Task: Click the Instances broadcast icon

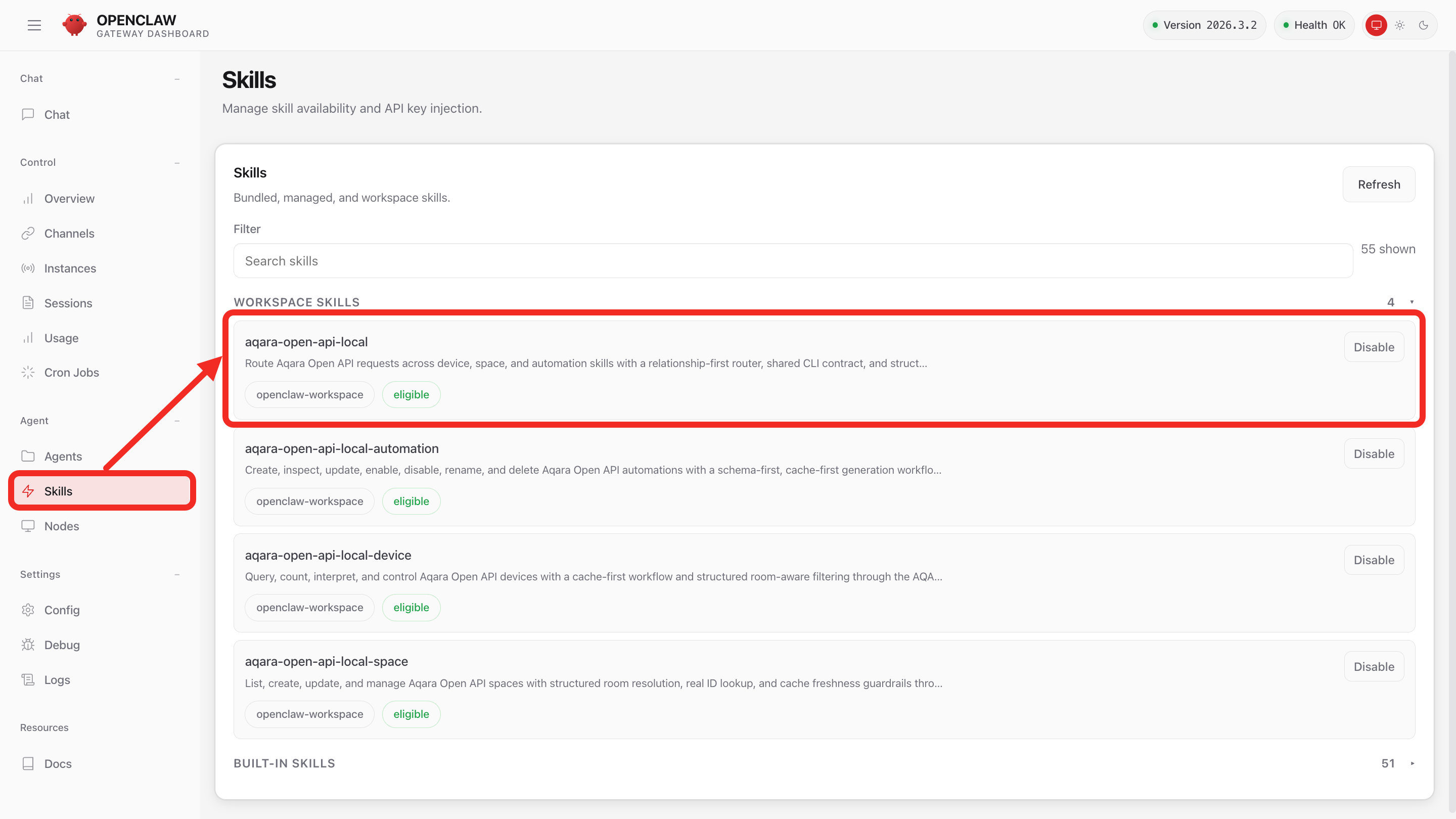Action: (x=28, y=268)
